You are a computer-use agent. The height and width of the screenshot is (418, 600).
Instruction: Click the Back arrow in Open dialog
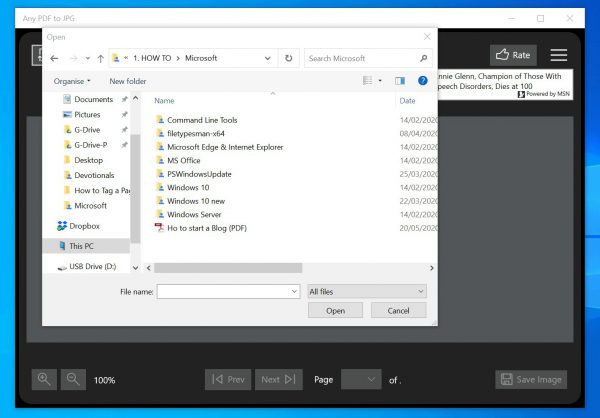[x=54, y=59]
